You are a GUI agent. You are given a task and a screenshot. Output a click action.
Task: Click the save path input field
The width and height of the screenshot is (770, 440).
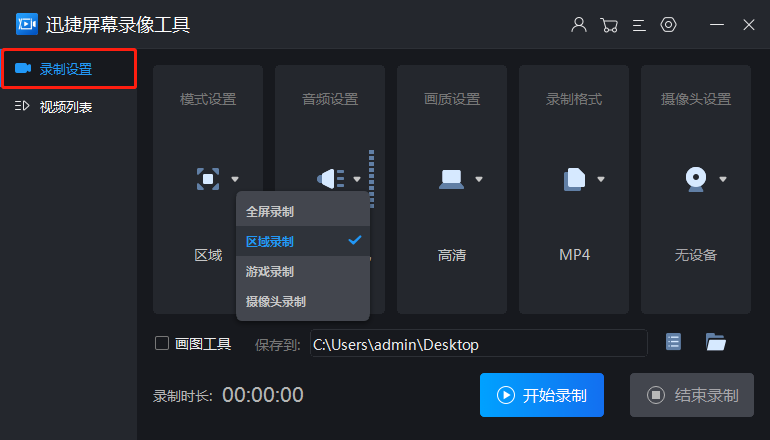pyautogui.click(x=479, y=343)
